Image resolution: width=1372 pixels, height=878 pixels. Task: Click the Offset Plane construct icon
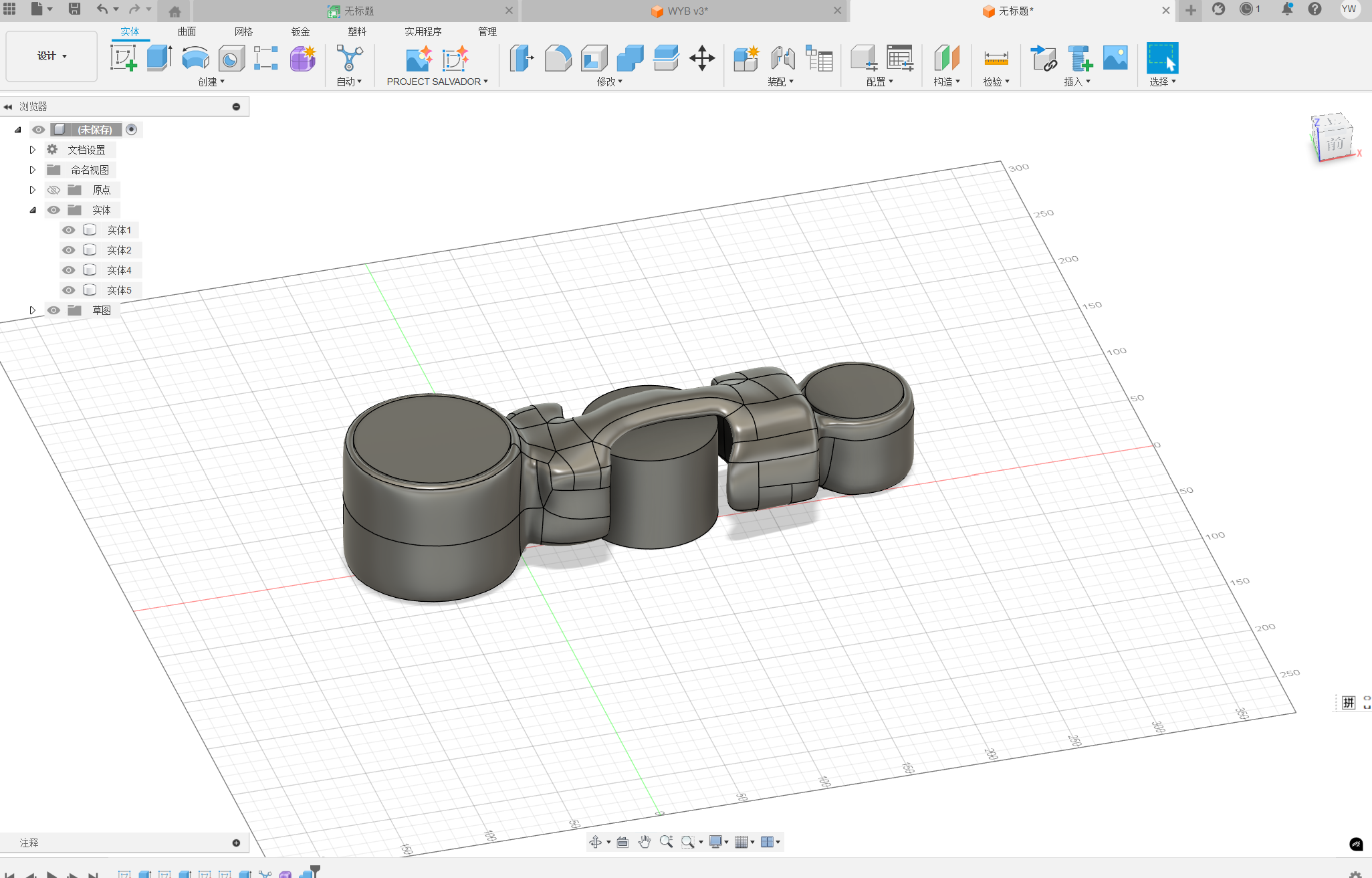947,58
